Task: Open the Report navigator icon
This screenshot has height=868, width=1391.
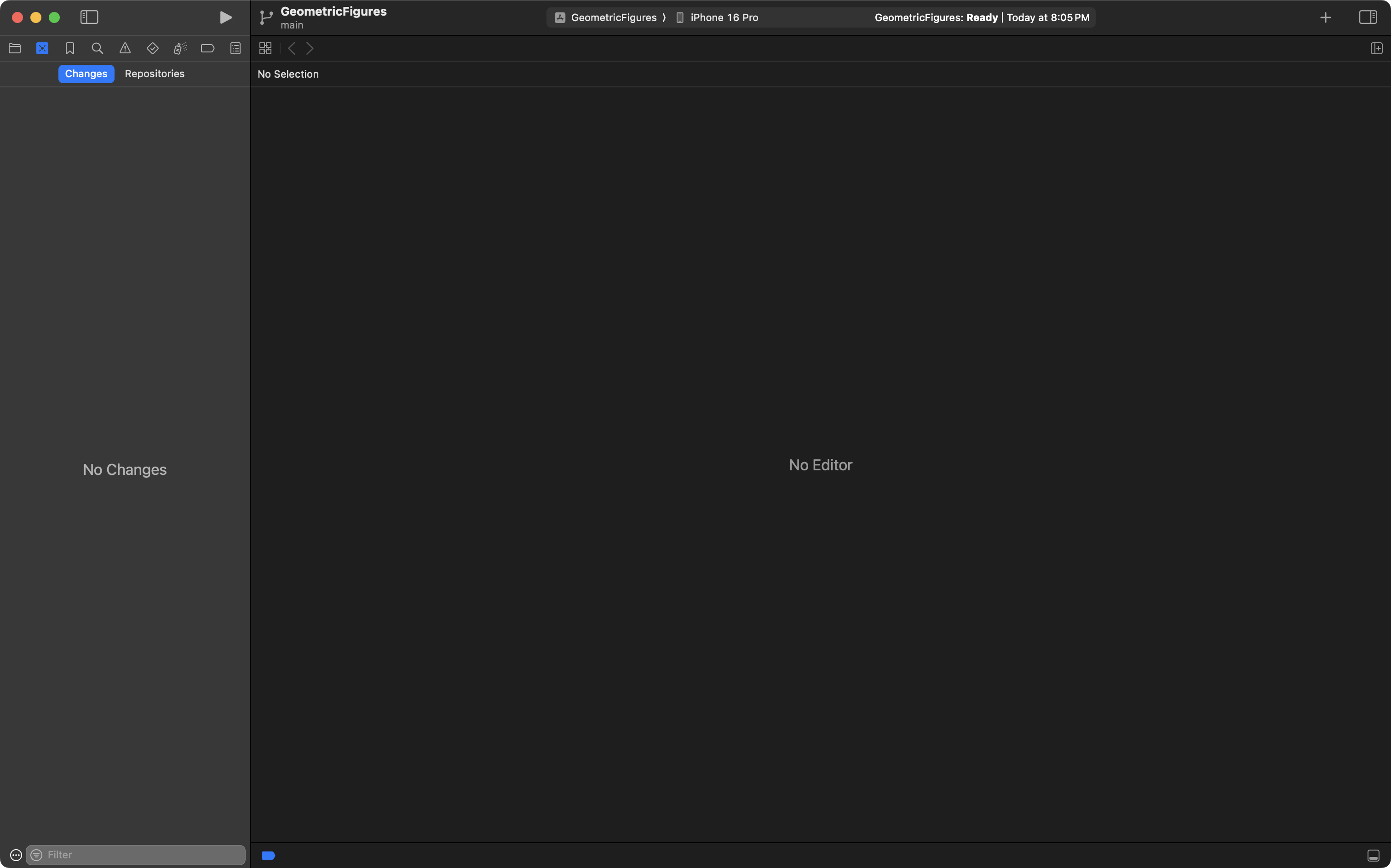Action: click(236, 49)
